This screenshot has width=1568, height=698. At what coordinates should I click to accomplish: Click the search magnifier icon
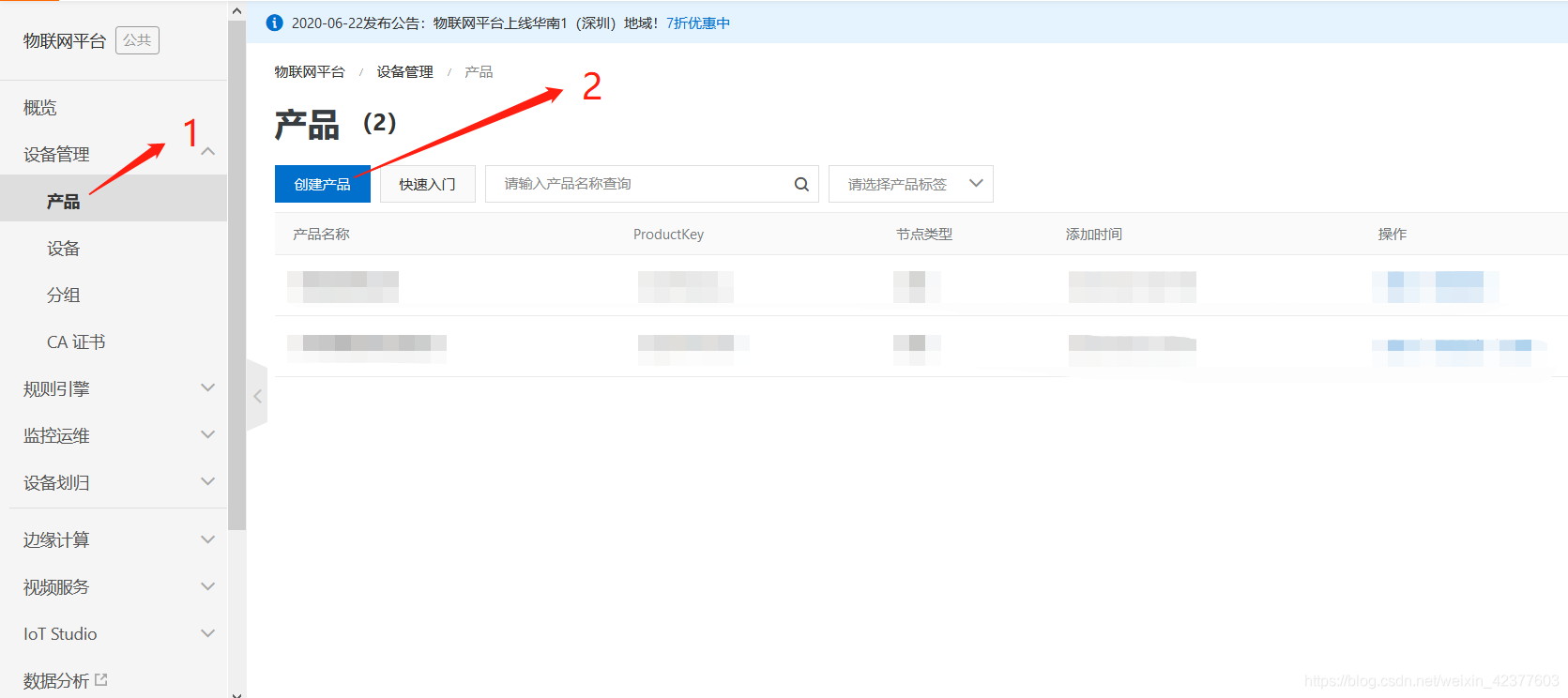[801, 184]
